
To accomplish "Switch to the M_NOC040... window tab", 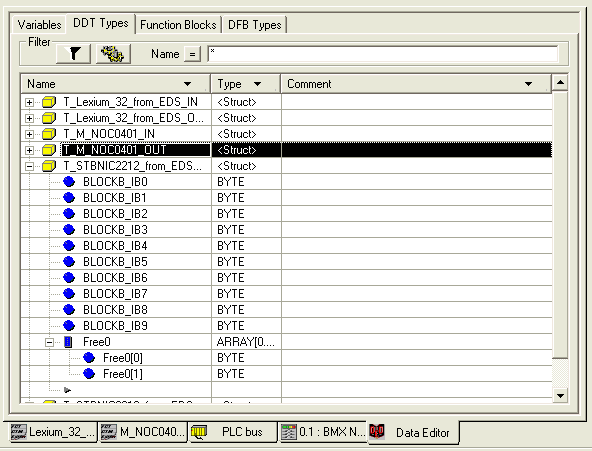I will pos(143,432).
